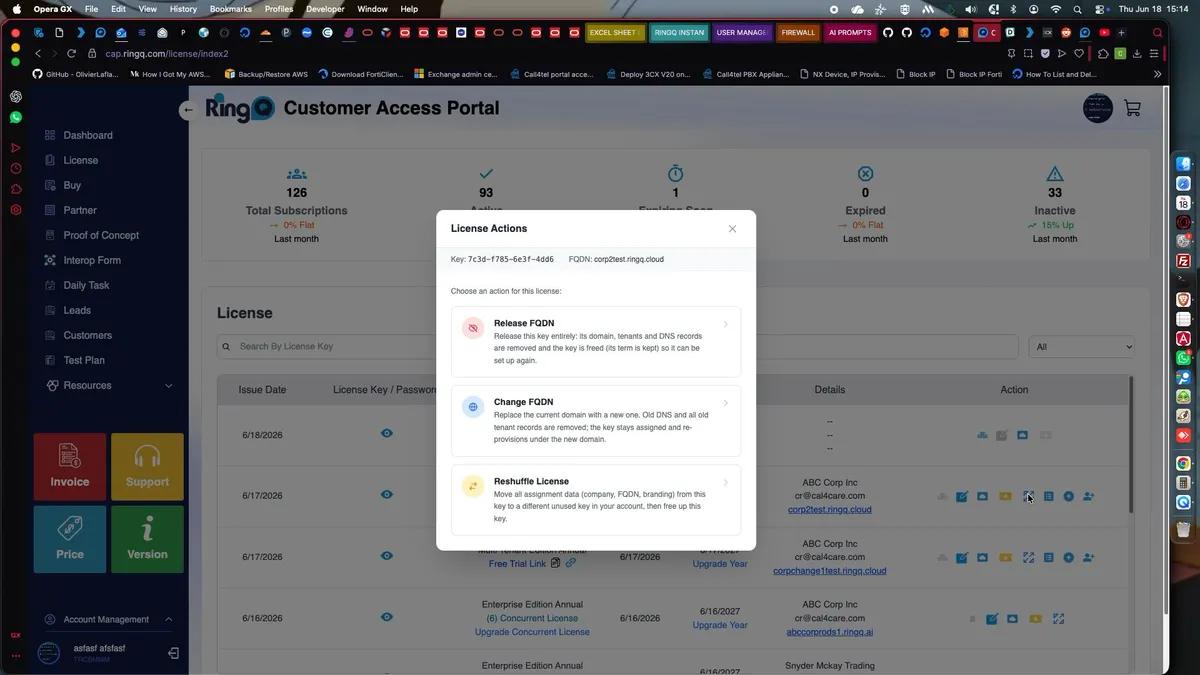Click yellow icon in corpchange1test.ringq.cloud row
Viewport: 1200px width, 675px height.
click(1005, 558)
